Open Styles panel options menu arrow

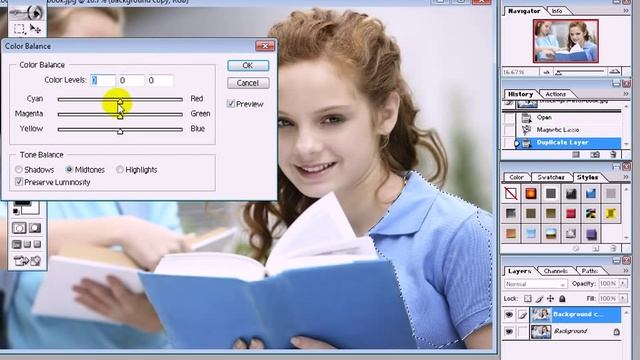[x=626, y=177]
